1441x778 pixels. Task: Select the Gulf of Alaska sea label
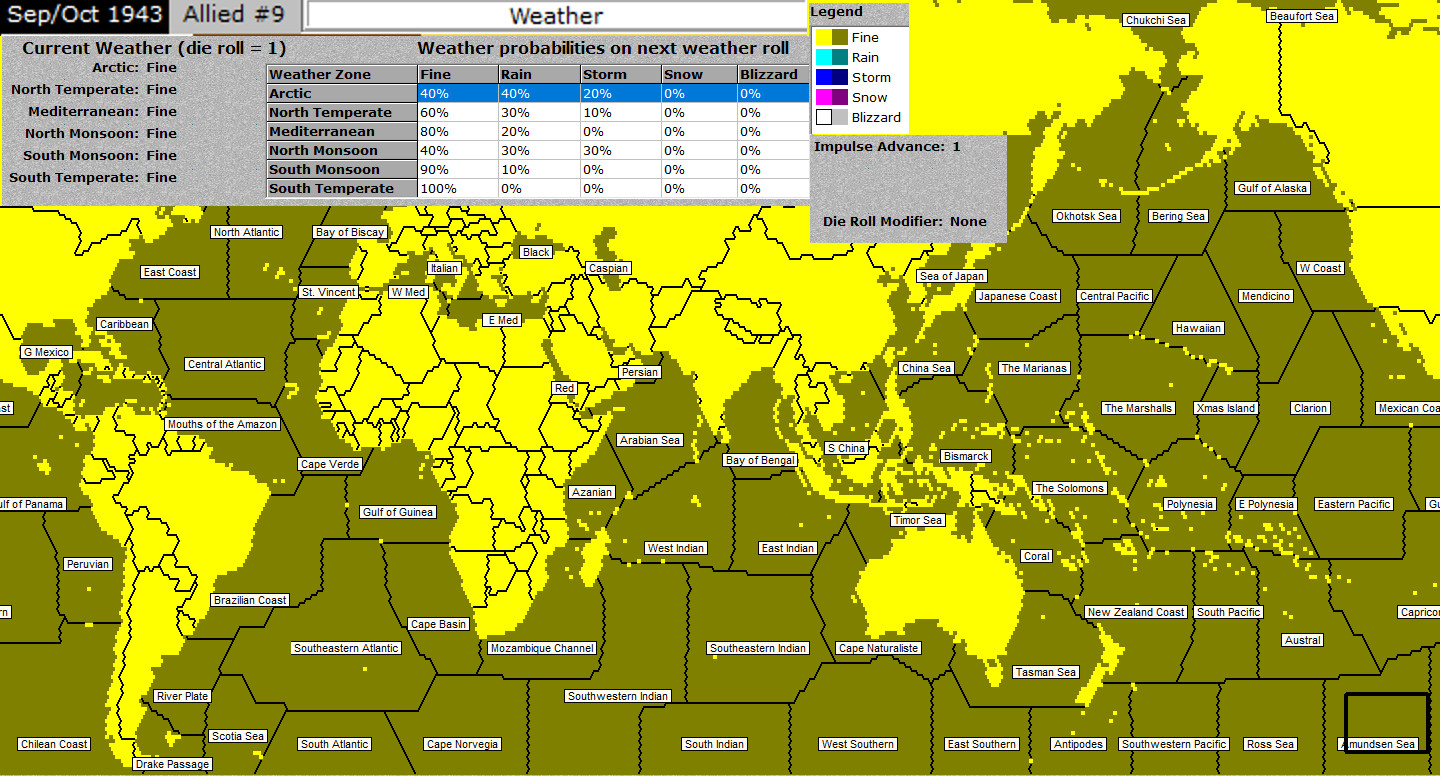click(x=1272, y=188)
